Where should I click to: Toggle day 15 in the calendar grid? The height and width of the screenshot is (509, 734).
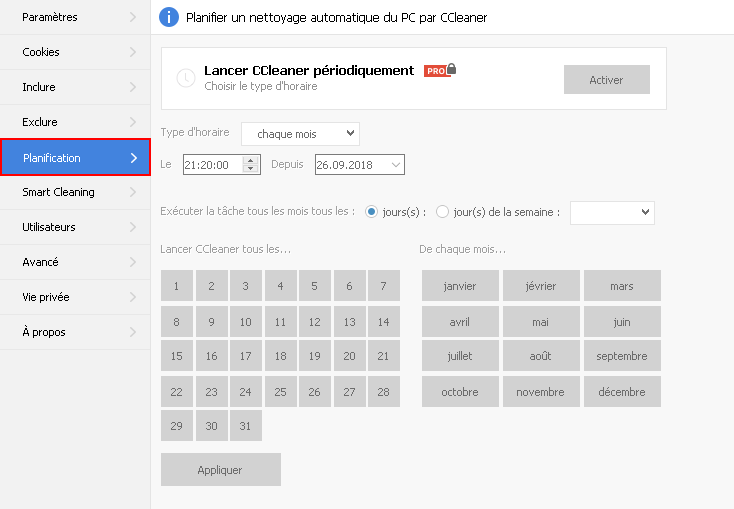pyautogui.click(x=176, y=356)
